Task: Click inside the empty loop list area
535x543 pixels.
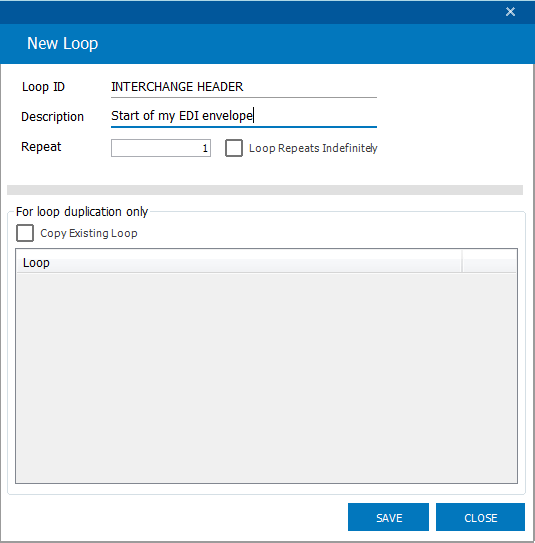Action: (266, 377)
